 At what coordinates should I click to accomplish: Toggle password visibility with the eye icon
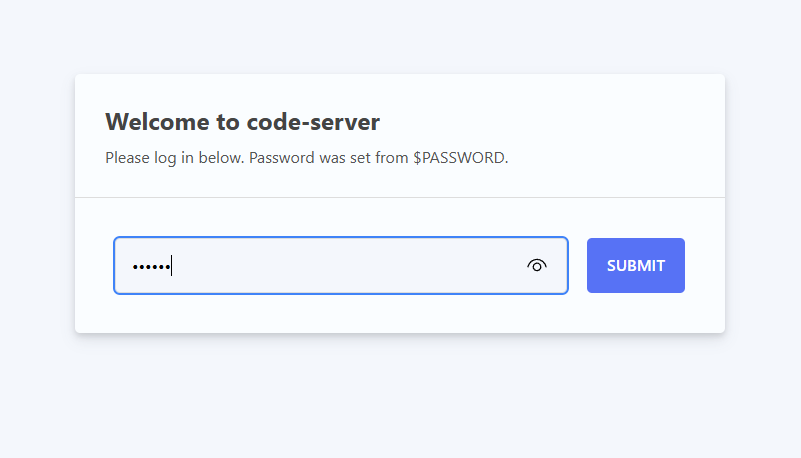[537, 266]
